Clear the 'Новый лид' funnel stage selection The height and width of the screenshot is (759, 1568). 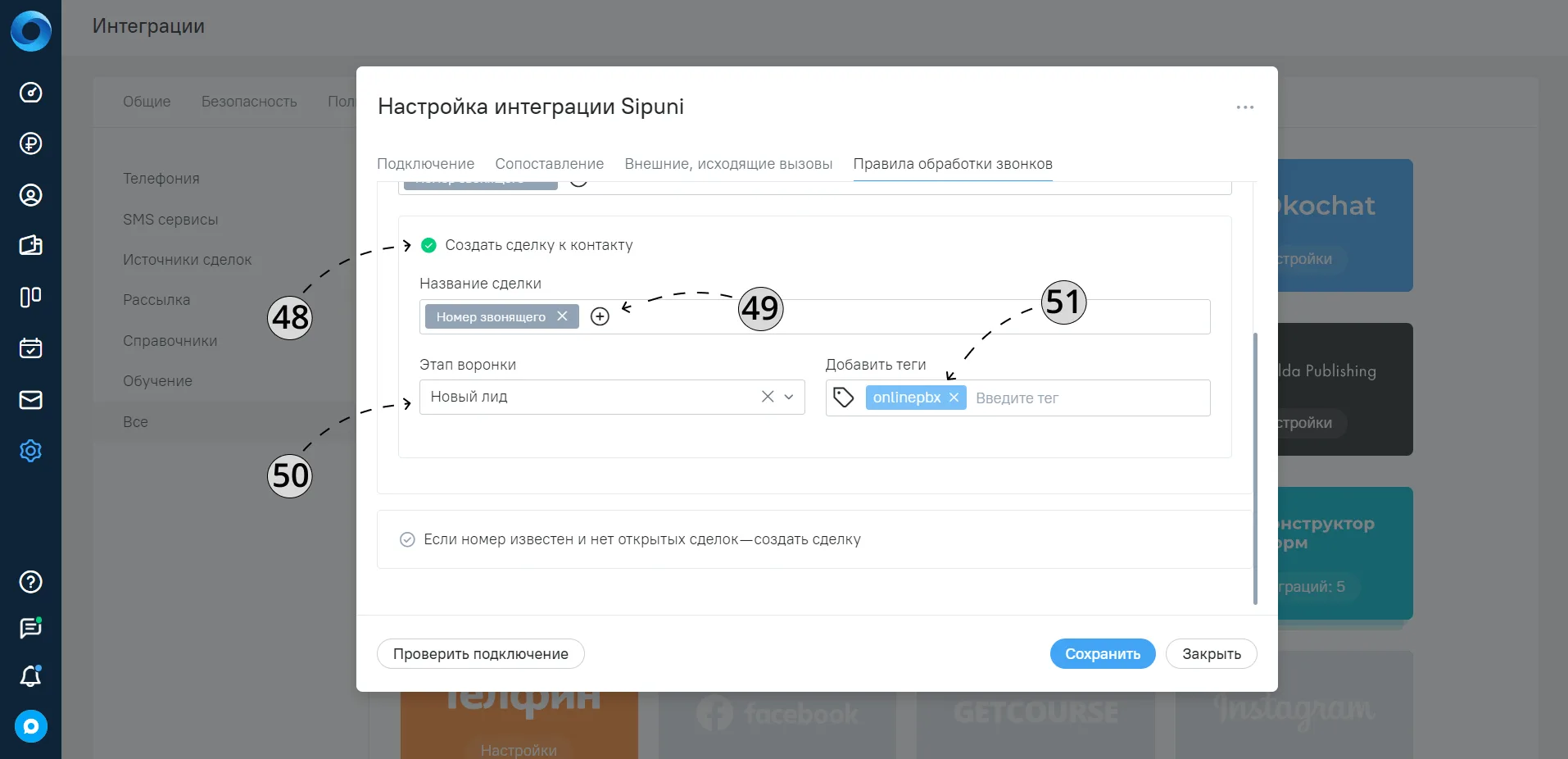(x=768, y=397)
